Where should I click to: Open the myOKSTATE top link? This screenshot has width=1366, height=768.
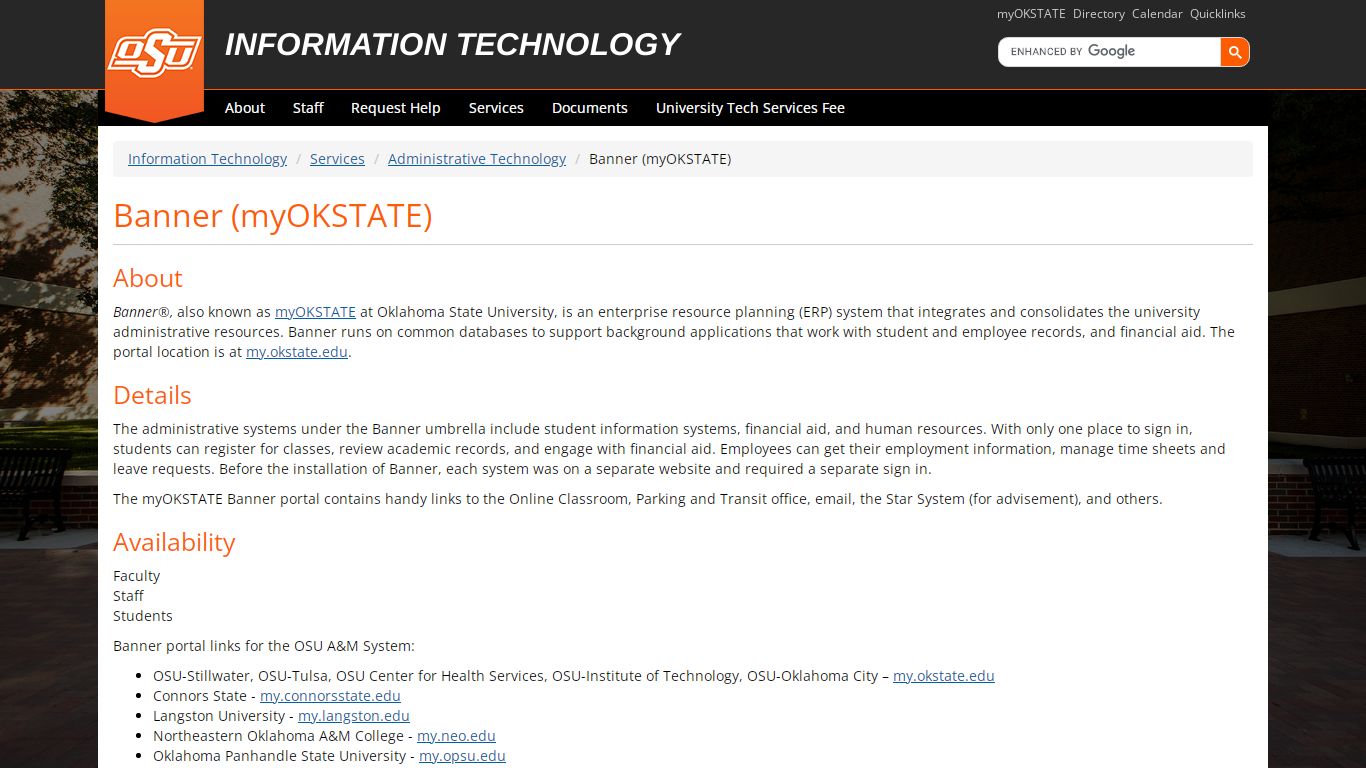(1031, 14)
